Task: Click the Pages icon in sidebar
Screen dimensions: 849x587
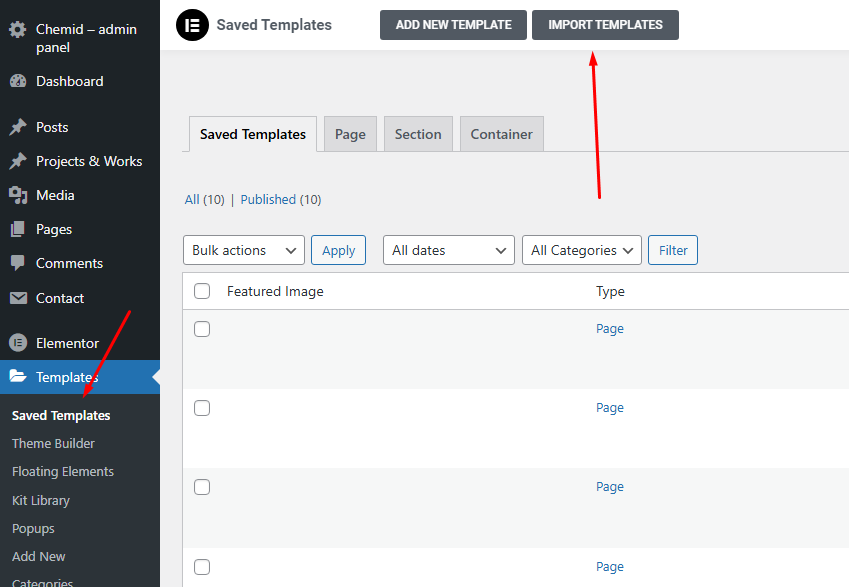Action: (x=18, y=229)
